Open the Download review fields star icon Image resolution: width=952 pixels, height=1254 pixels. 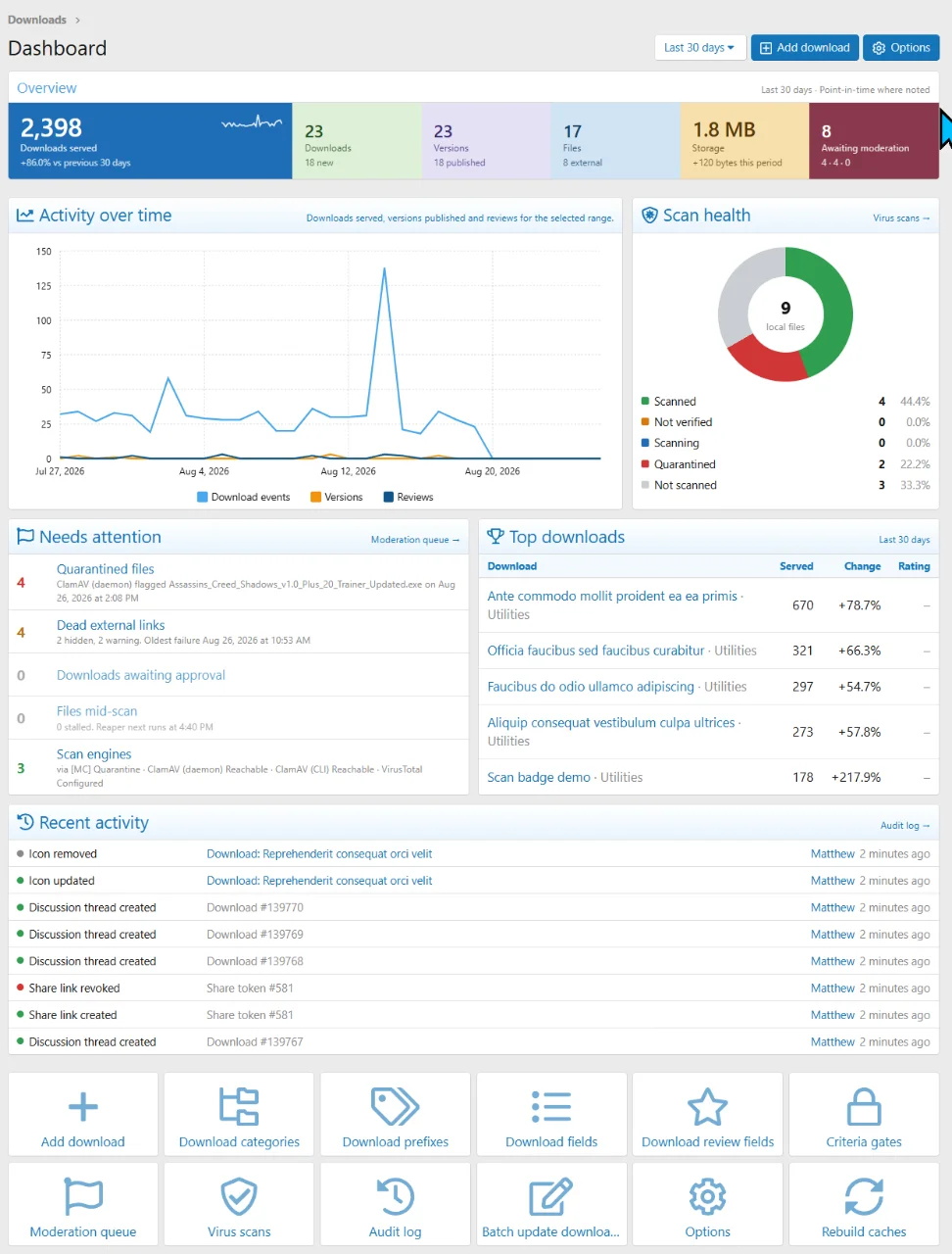[708, 1107]
